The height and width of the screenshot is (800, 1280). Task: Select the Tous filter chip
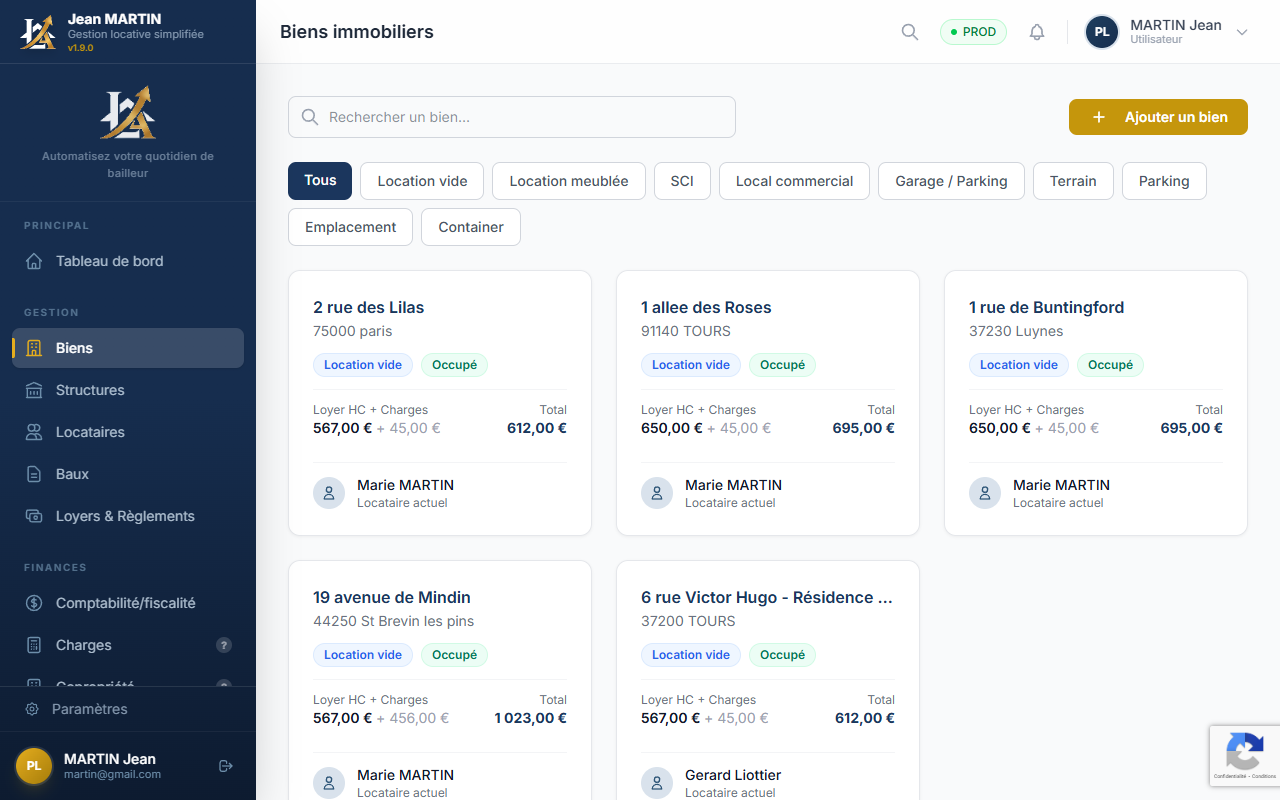(320, 181)
